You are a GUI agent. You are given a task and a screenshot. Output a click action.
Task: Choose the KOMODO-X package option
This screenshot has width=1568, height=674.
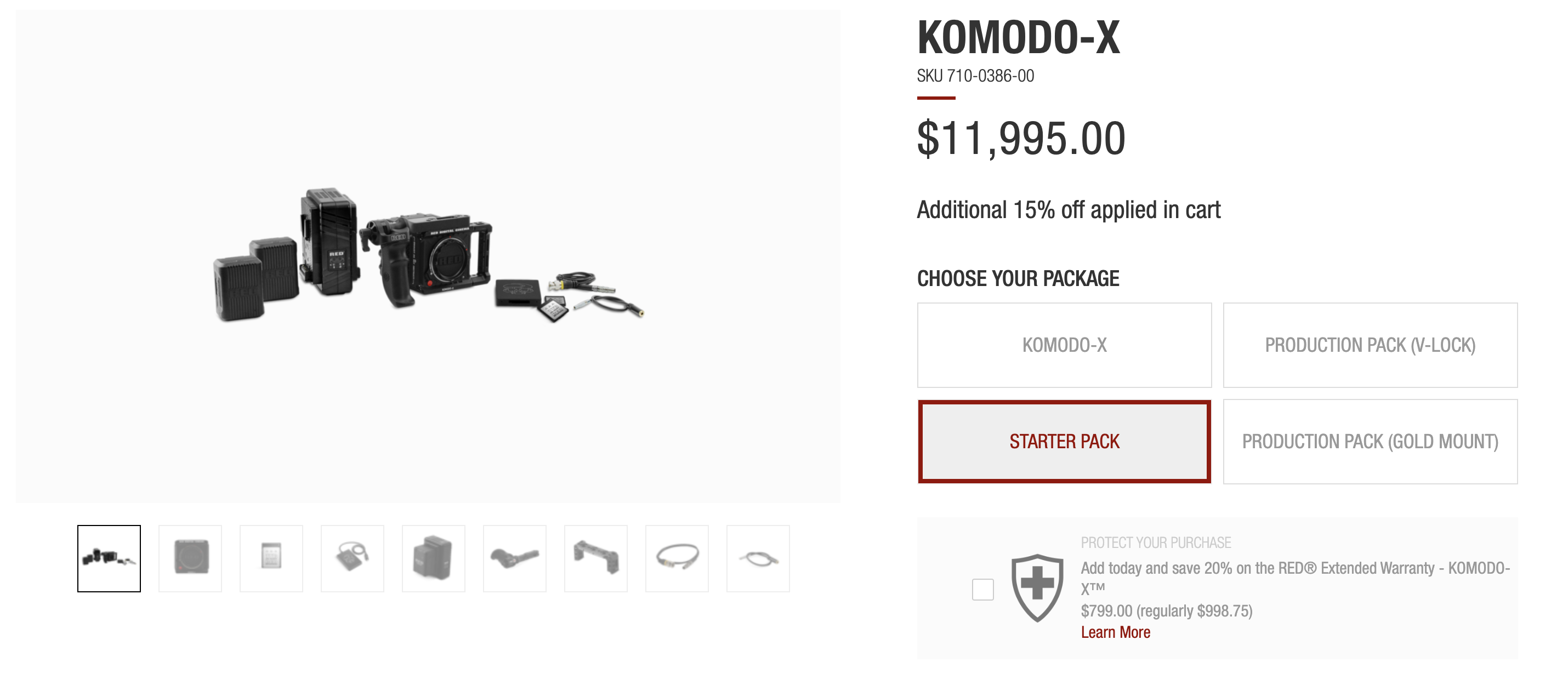pyautogui.click(x=1064, y=345)
